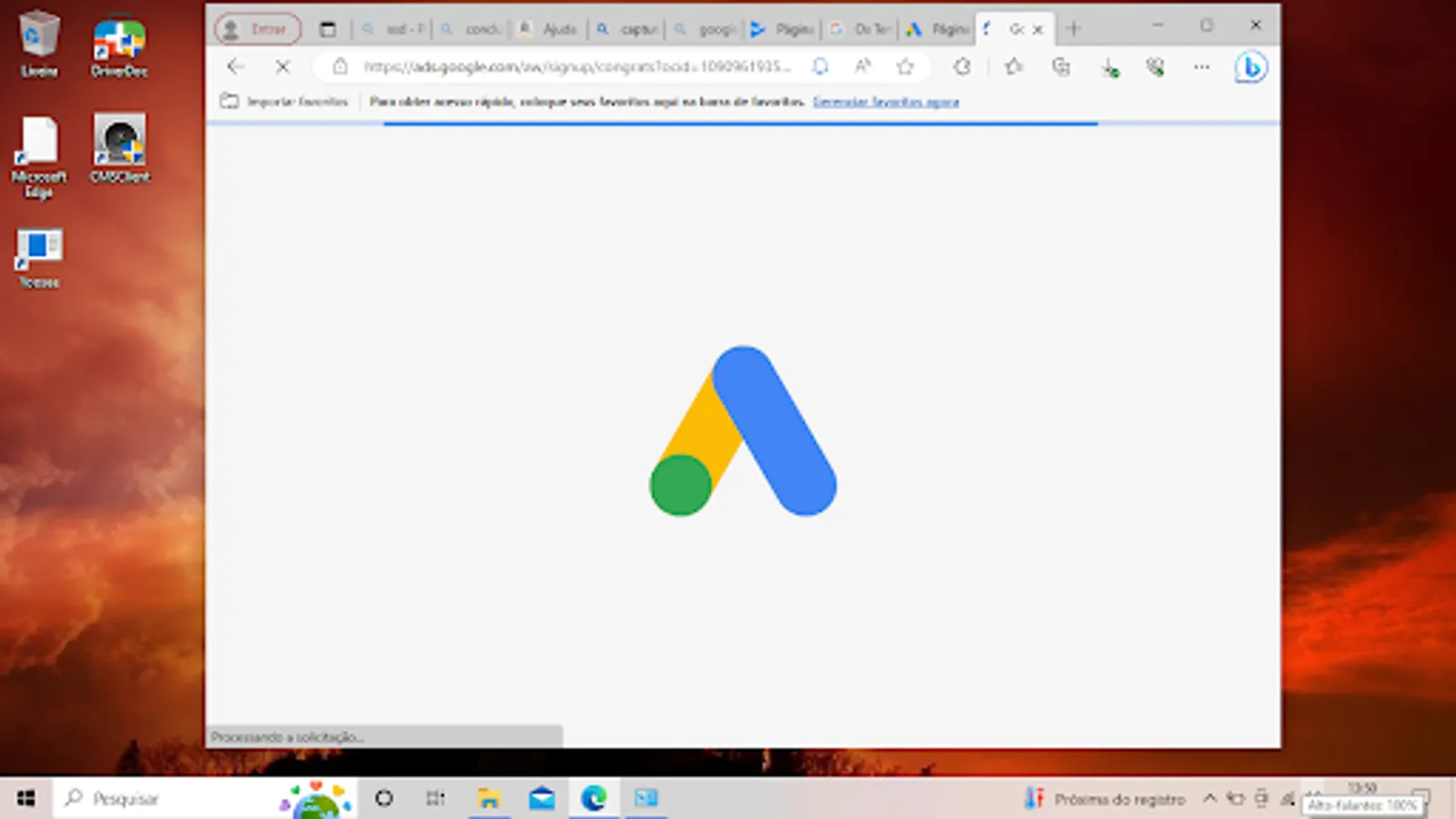Switch to the Google 'Os Ter' tab
The width and height of the screenshot is (1456, 819).
click(861, 29)
